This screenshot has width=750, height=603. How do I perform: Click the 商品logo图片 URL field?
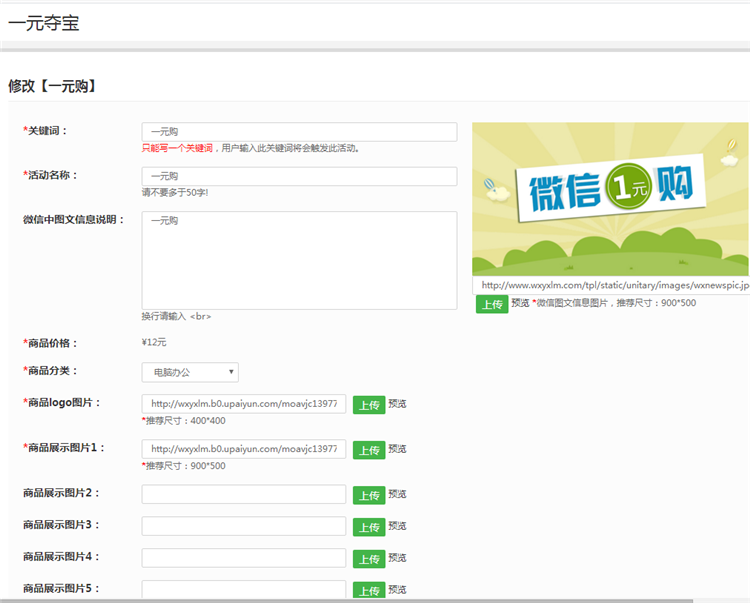point(243,404)
